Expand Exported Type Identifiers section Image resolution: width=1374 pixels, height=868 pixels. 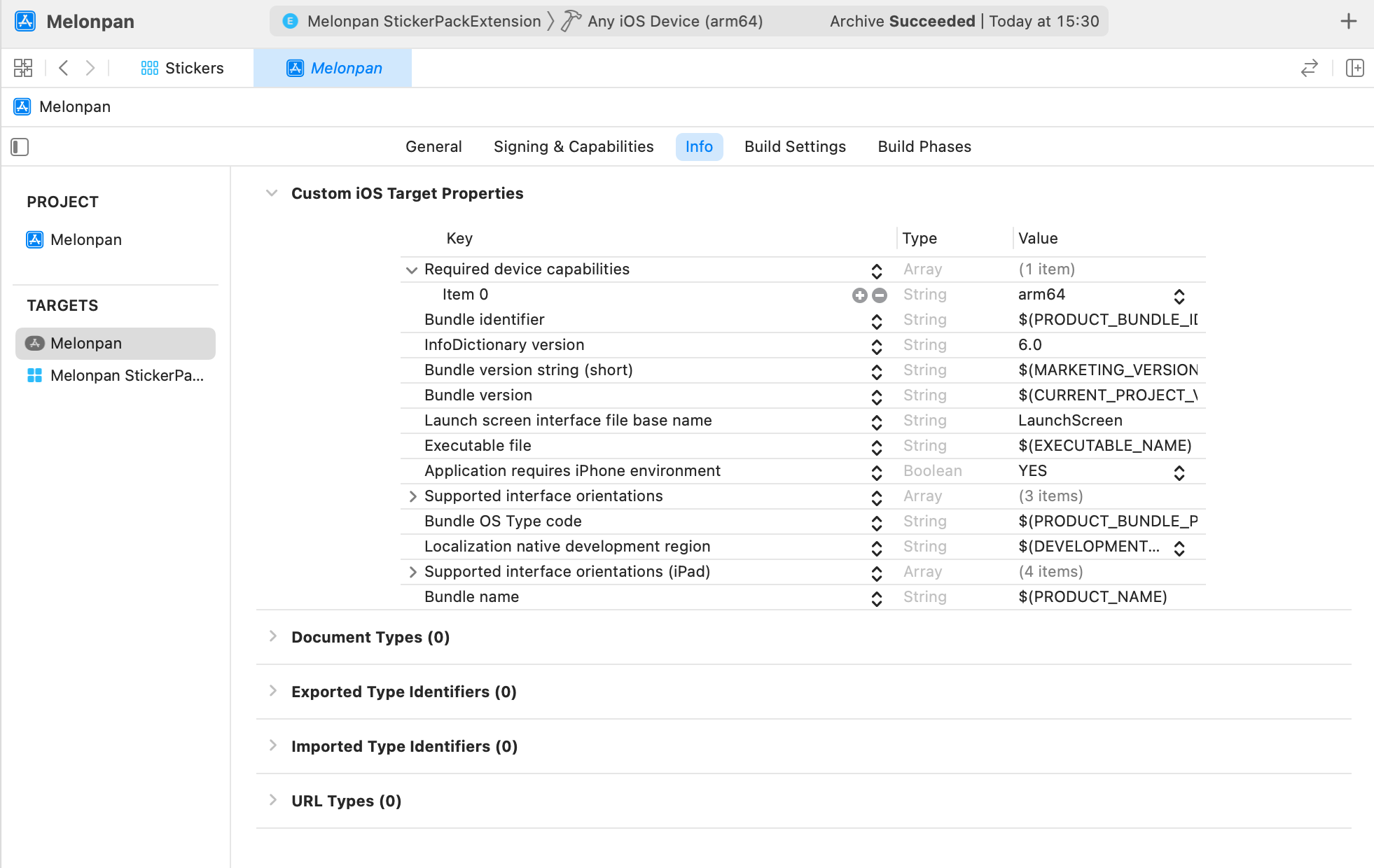point(273,691)
